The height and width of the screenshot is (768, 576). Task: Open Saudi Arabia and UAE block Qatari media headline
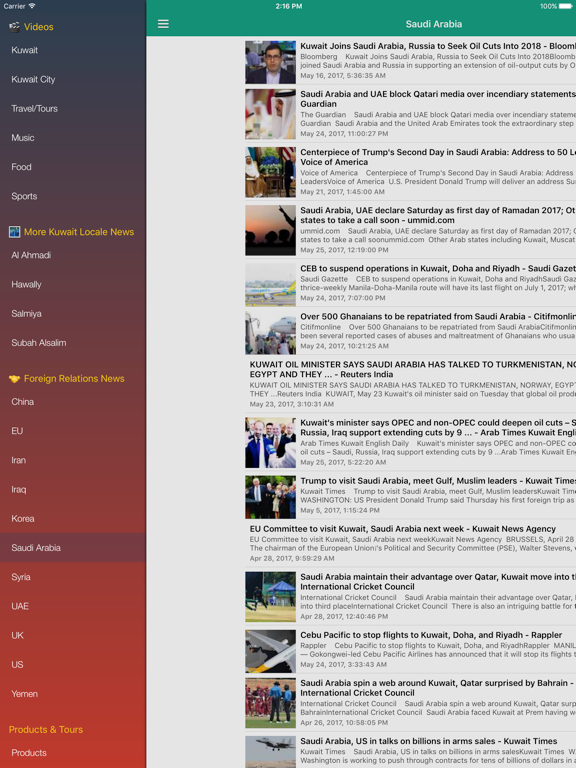[438, 99]
